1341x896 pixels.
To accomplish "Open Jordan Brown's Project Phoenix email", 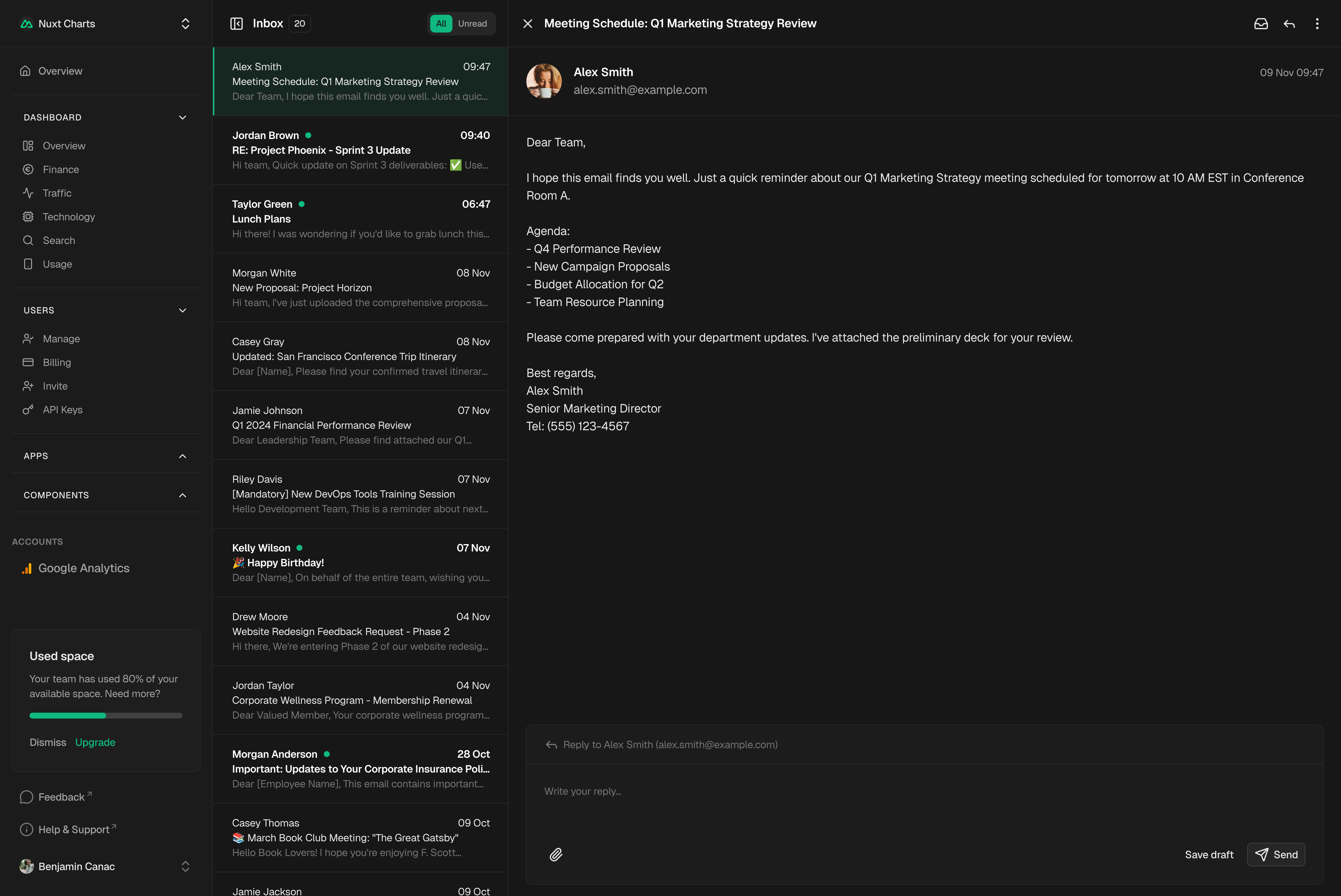I will coord(360,150).
